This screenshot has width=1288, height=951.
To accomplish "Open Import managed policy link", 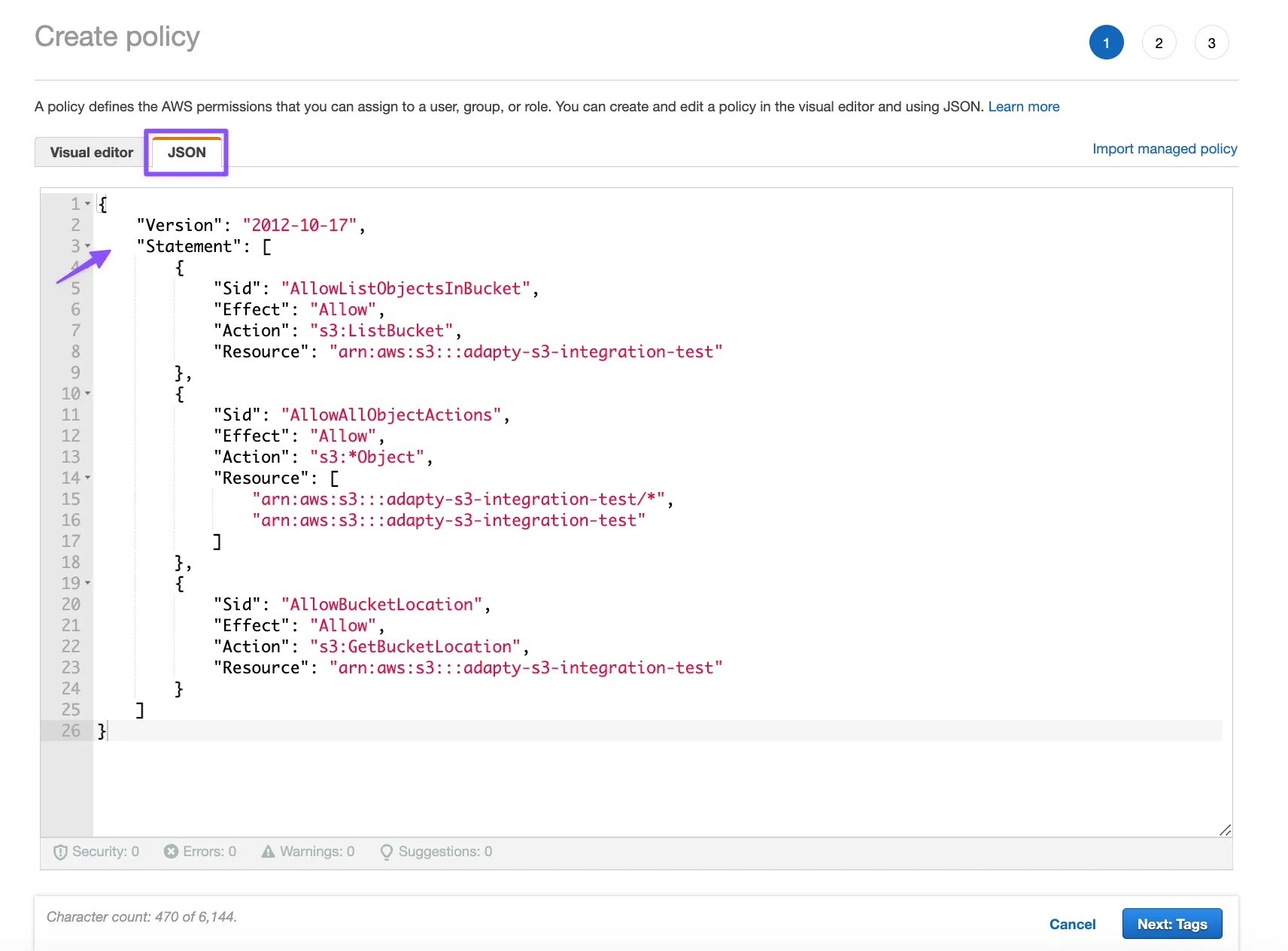I will pos(1164,149).
